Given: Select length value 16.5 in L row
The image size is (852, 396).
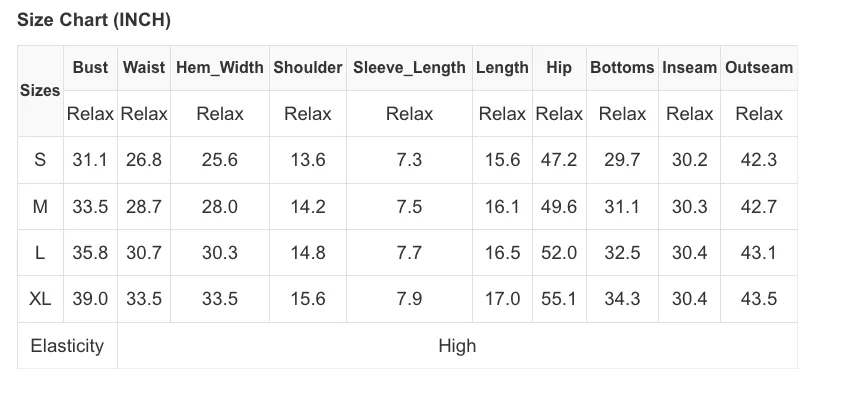Looking at the screenshot, I should [x=503, y=253].
